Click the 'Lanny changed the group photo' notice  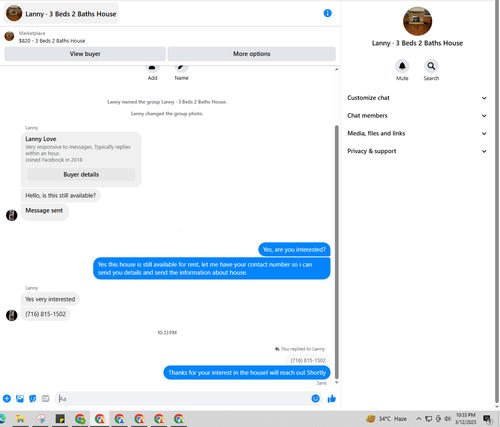point(167,114)
